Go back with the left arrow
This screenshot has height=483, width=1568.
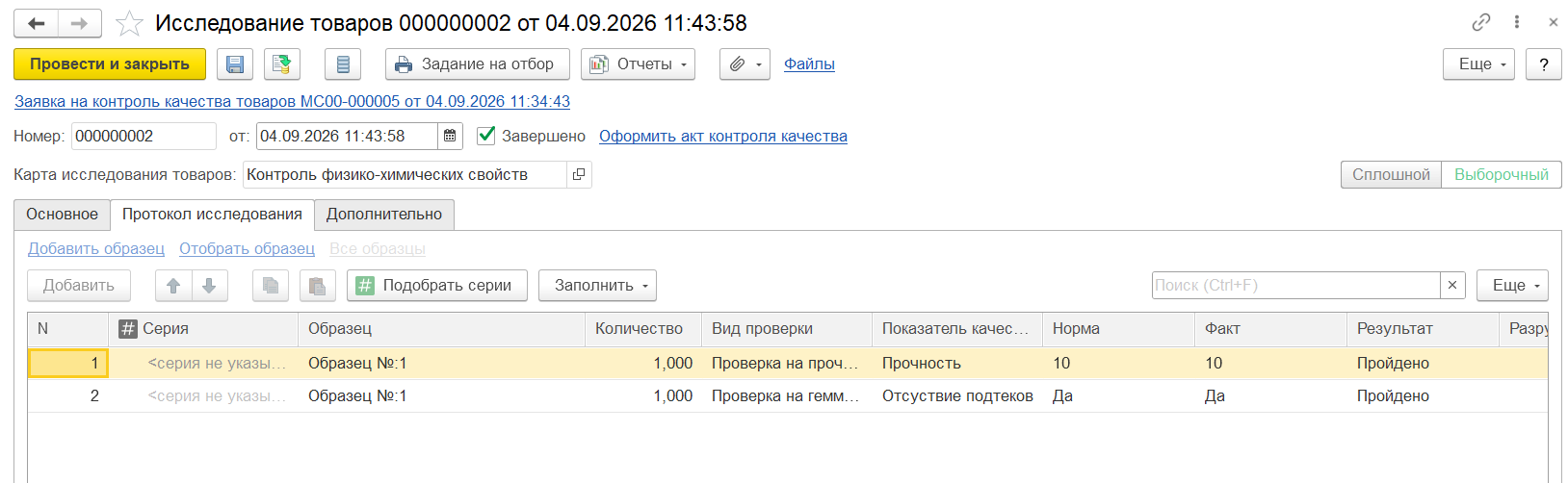pyautogui.click(x=36, y=23)
